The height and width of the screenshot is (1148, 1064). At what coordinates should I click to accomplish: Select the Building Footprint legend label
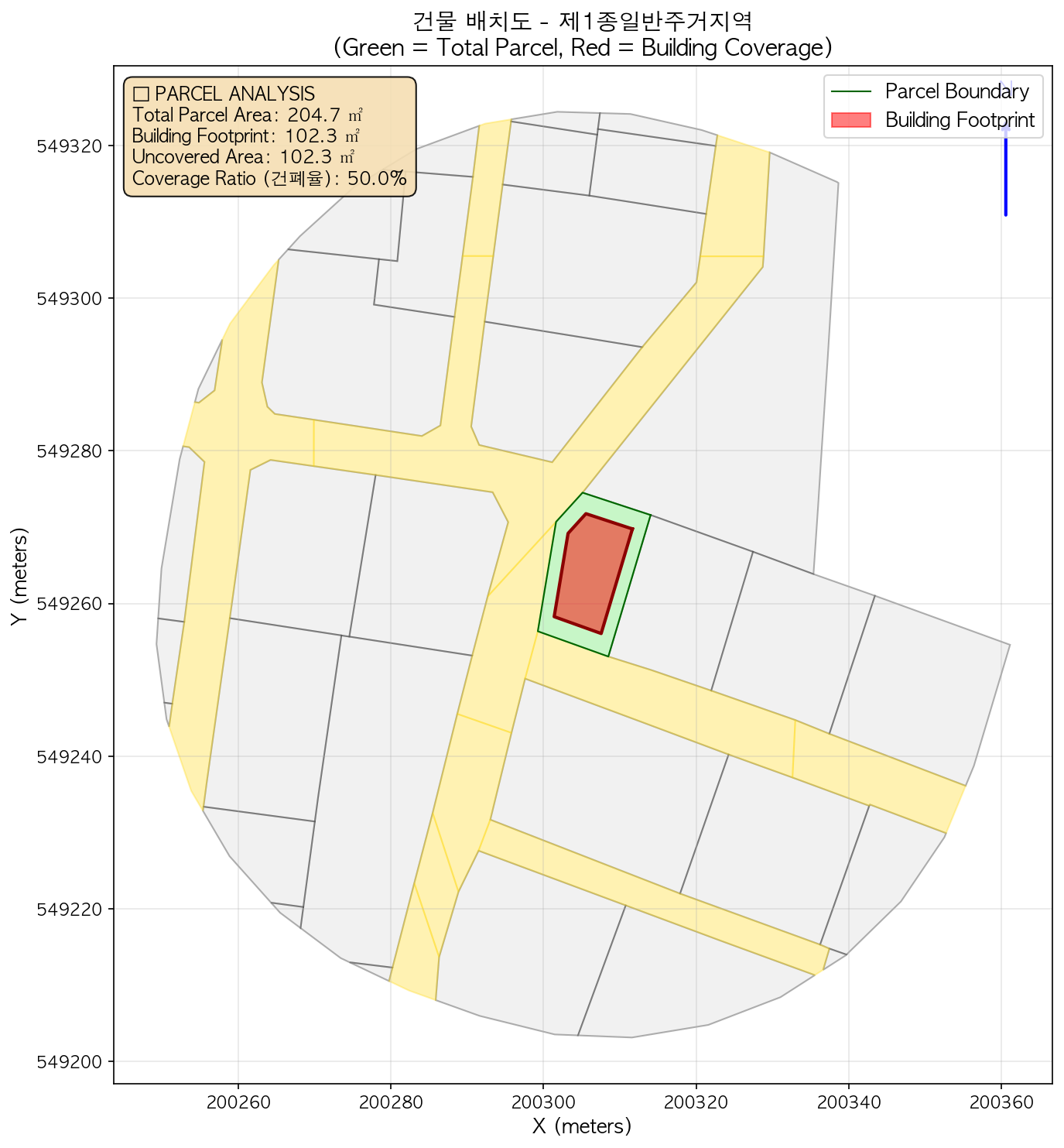[x=960, y=120]
